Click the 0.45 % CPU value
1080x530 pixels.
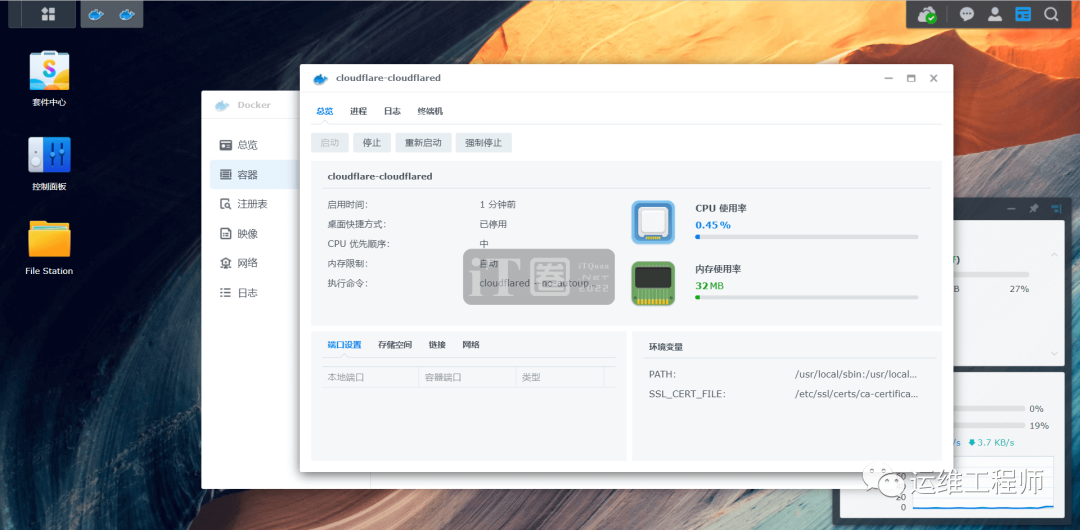point(713,225)
